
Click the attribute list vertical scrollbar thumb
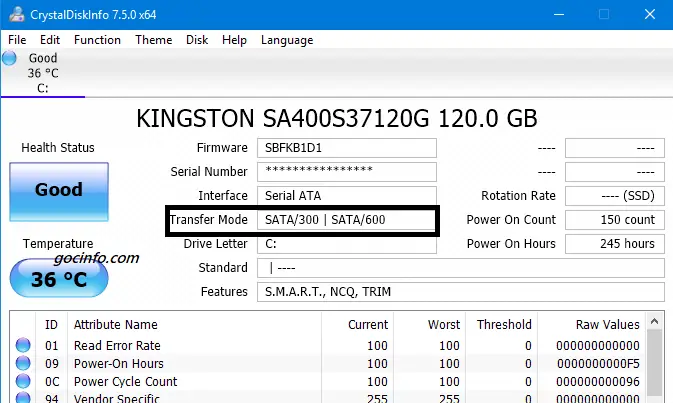click(x=655, y=363)
